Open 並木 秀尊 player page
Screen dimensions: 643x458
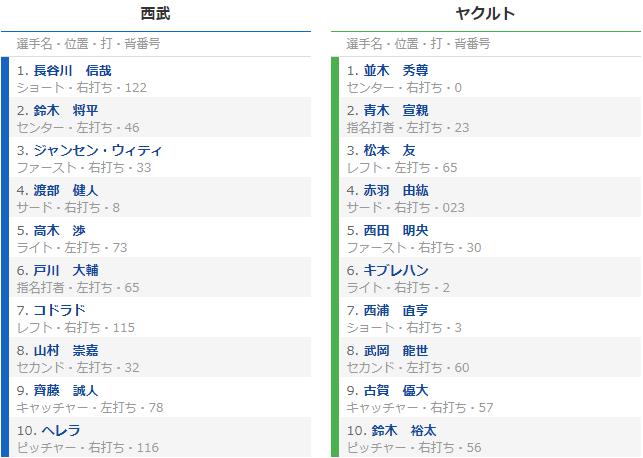coord(394,70)
